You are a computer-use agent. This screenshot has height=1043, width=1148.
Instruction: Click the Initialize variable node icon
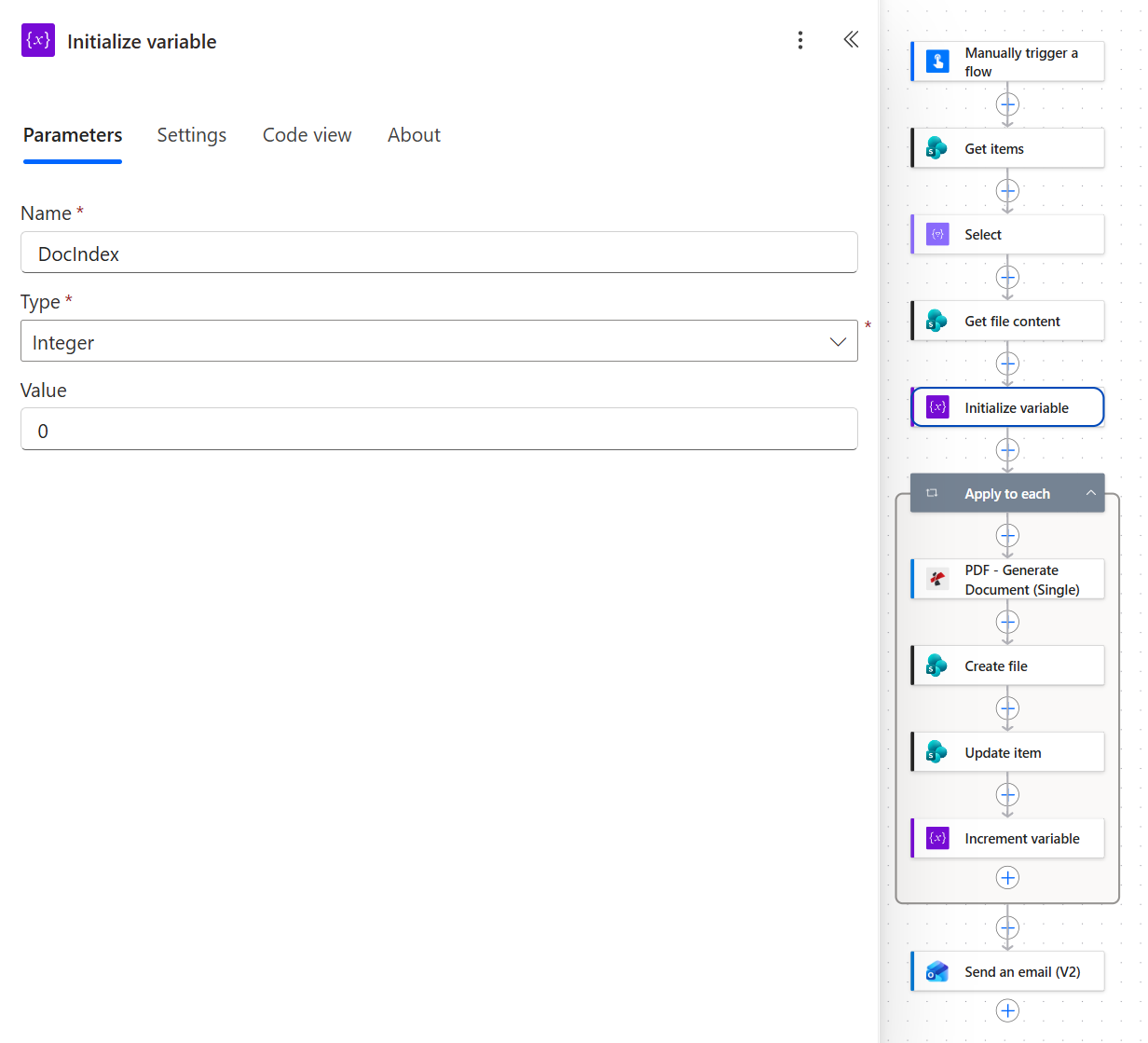tap(937, 407)
